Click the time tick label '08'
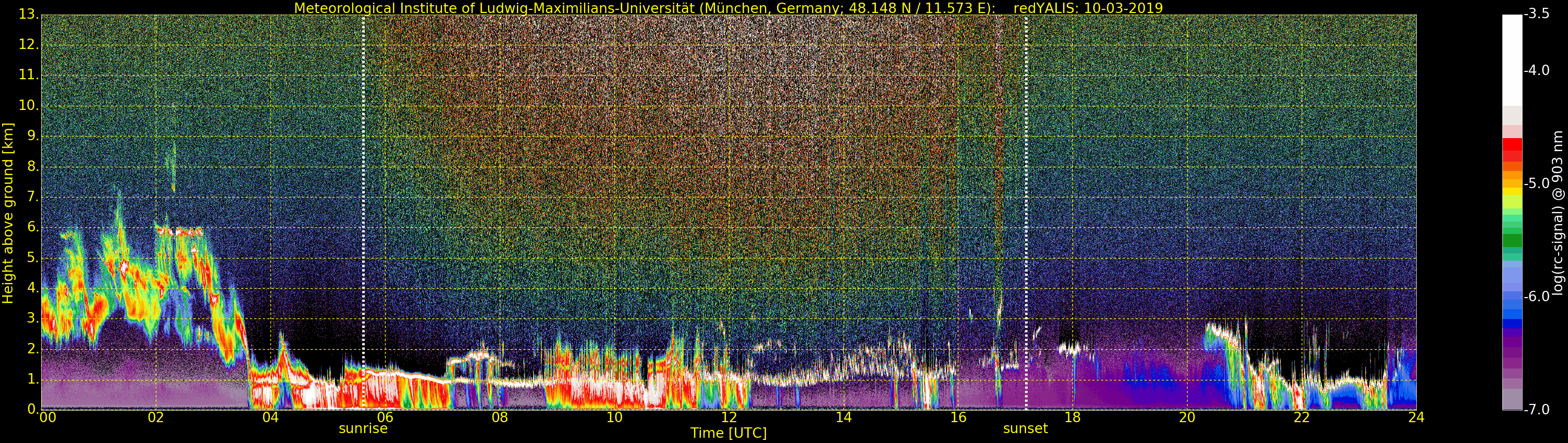The height and width of the screenshot is (443, 1568). (500, 417)
